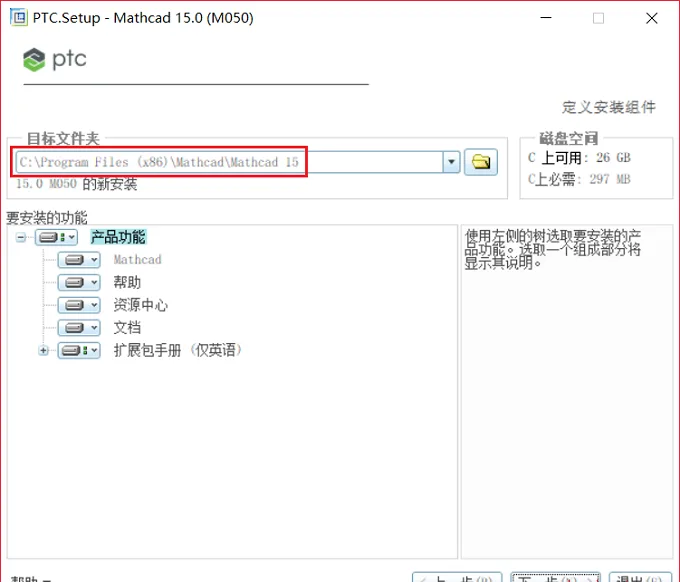Open install option dropdown for 资源中心

(x=79, y=305)
